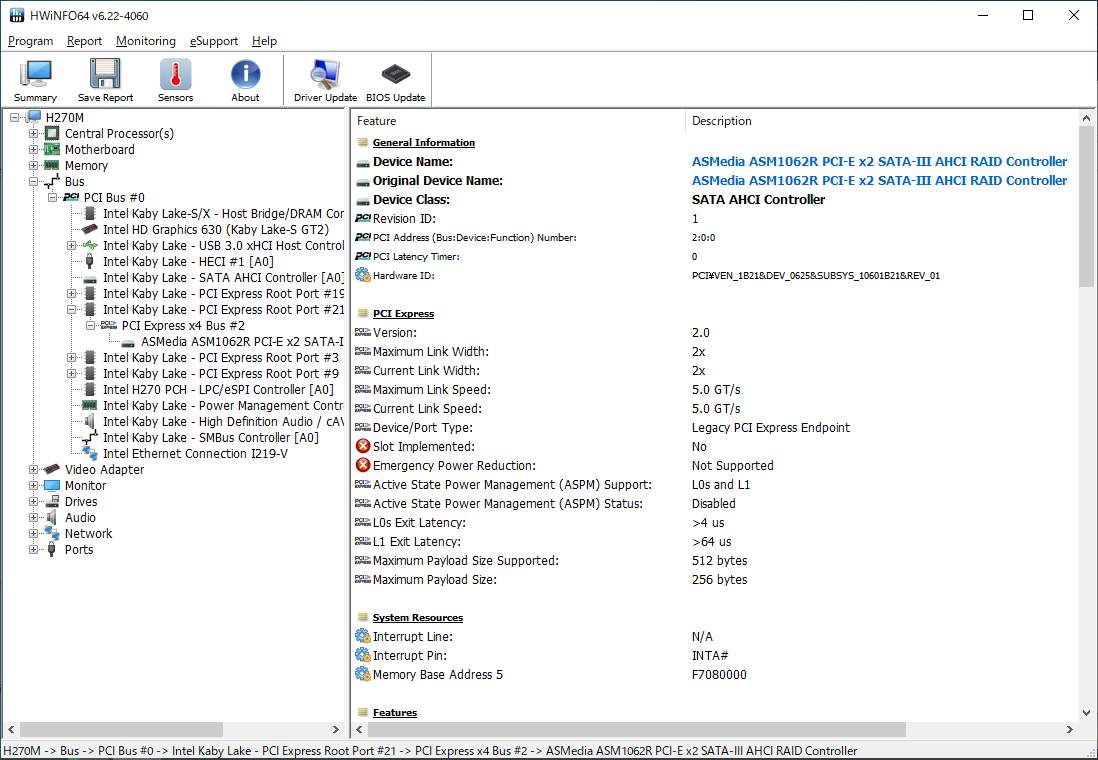
Task: Click the General Information section header
Action: point(424,142)
